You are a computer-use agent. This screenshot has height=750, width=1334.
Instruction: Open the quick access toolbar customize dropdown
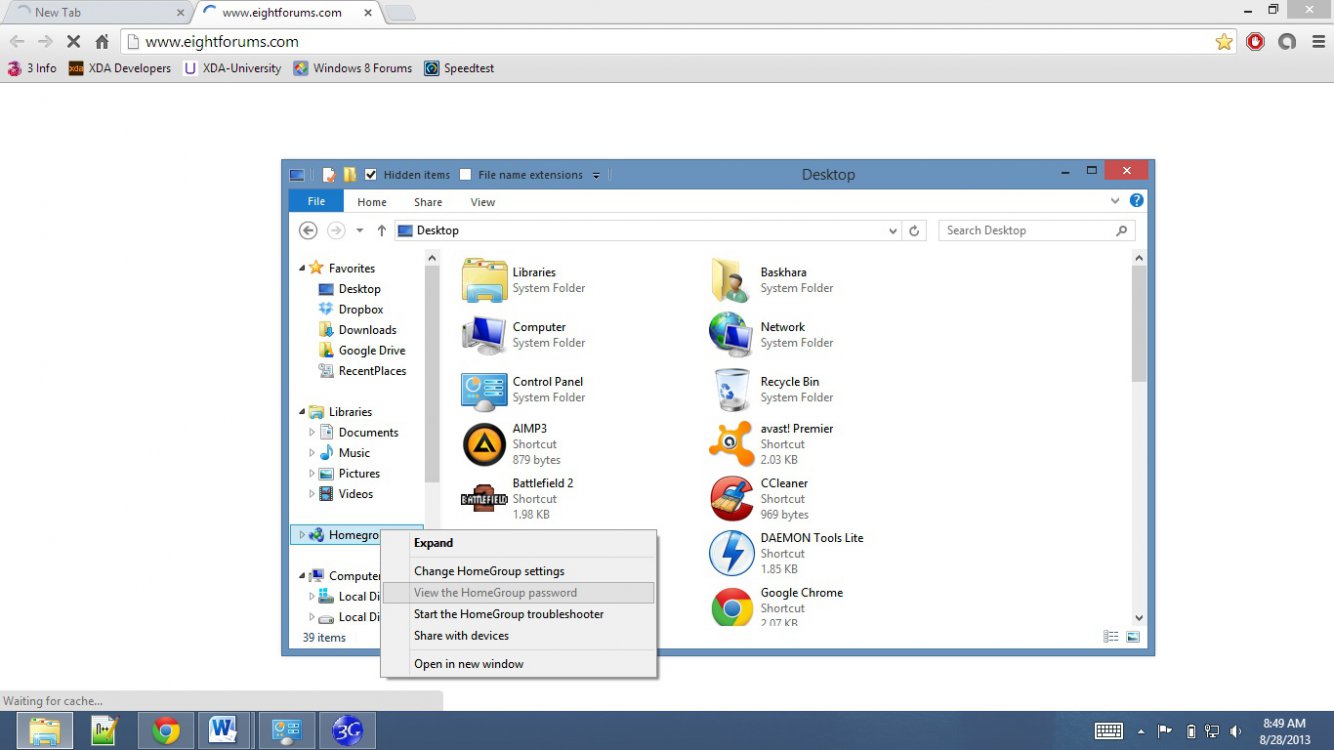tap(596, 175)
